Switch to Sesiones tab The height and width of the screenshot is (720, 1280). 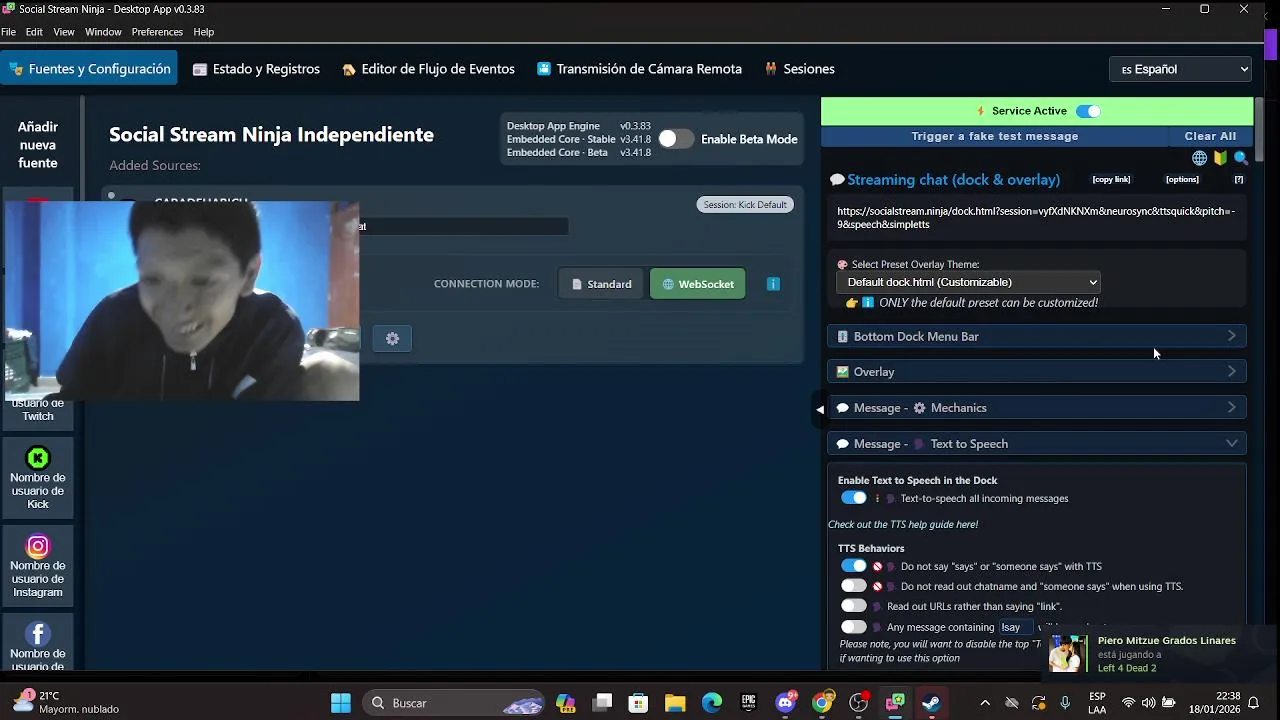tap(799, 69)
